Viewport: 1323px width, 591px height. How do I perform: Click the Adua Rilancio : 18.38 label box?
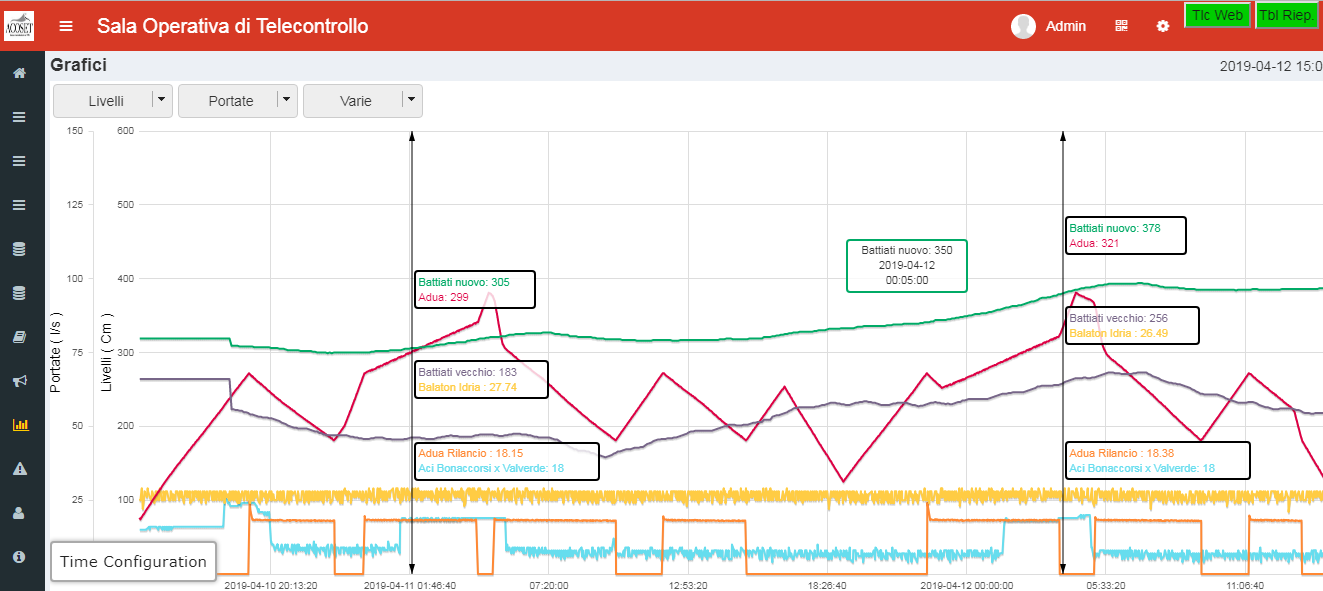[x=1158, y=461]
